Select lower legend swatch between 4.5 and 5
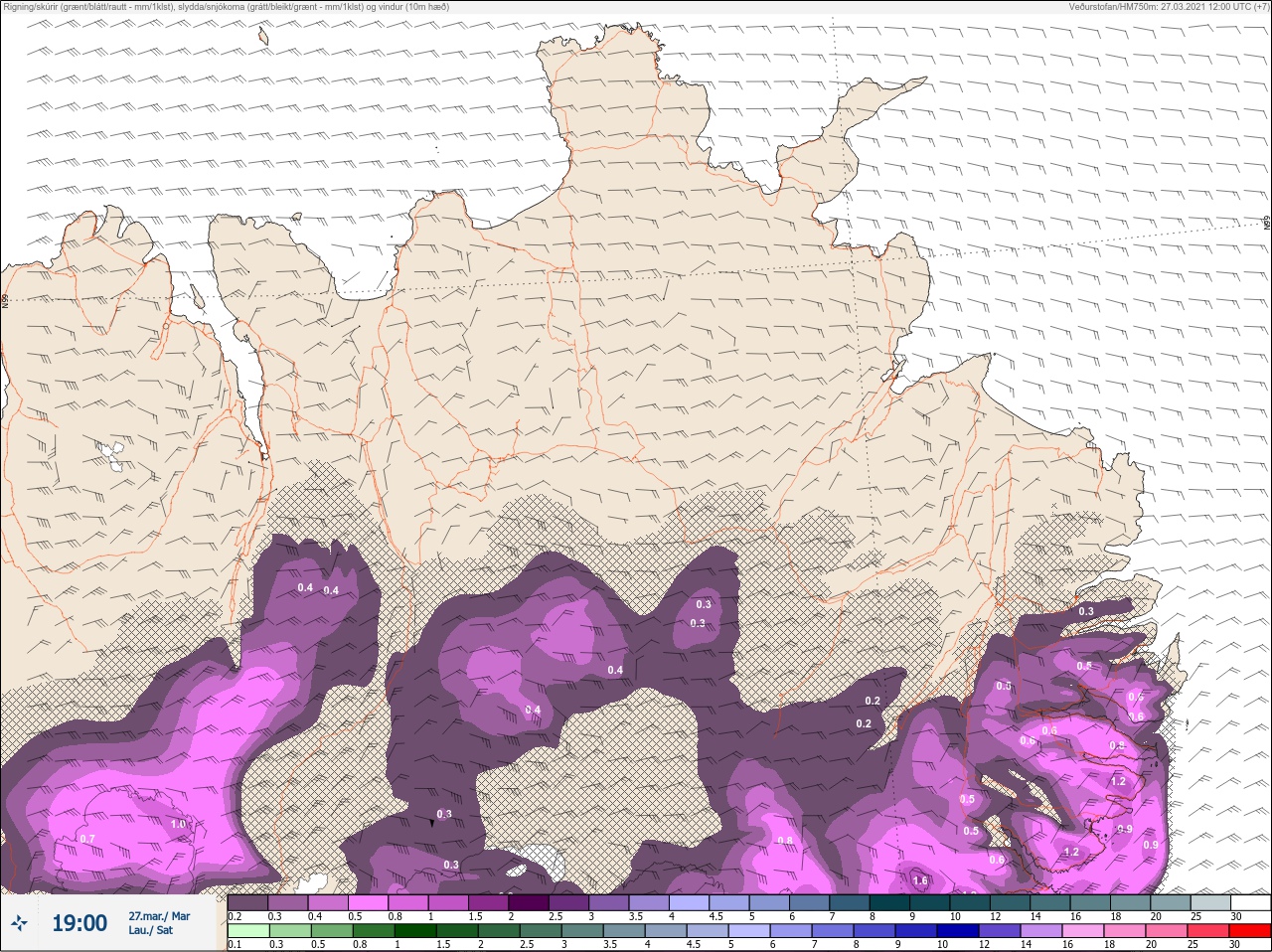This screenshot has height=952, width=1272. click(x=708, y=931)
